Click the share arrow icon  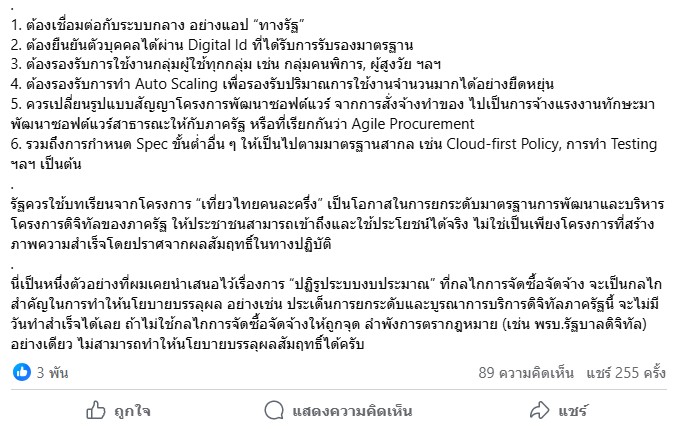pyautogui.click(x=539, y=410)
